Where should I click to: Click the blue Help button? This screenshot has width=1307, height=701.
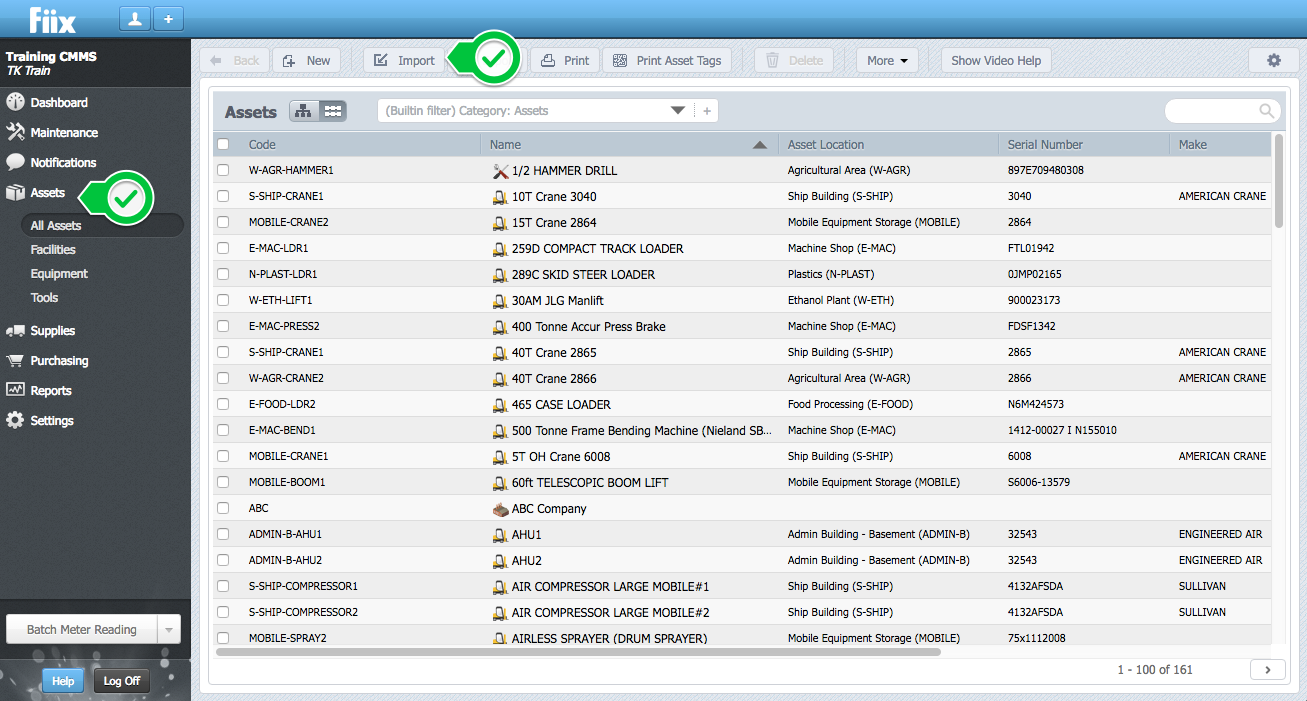click(x=63, y=681)
